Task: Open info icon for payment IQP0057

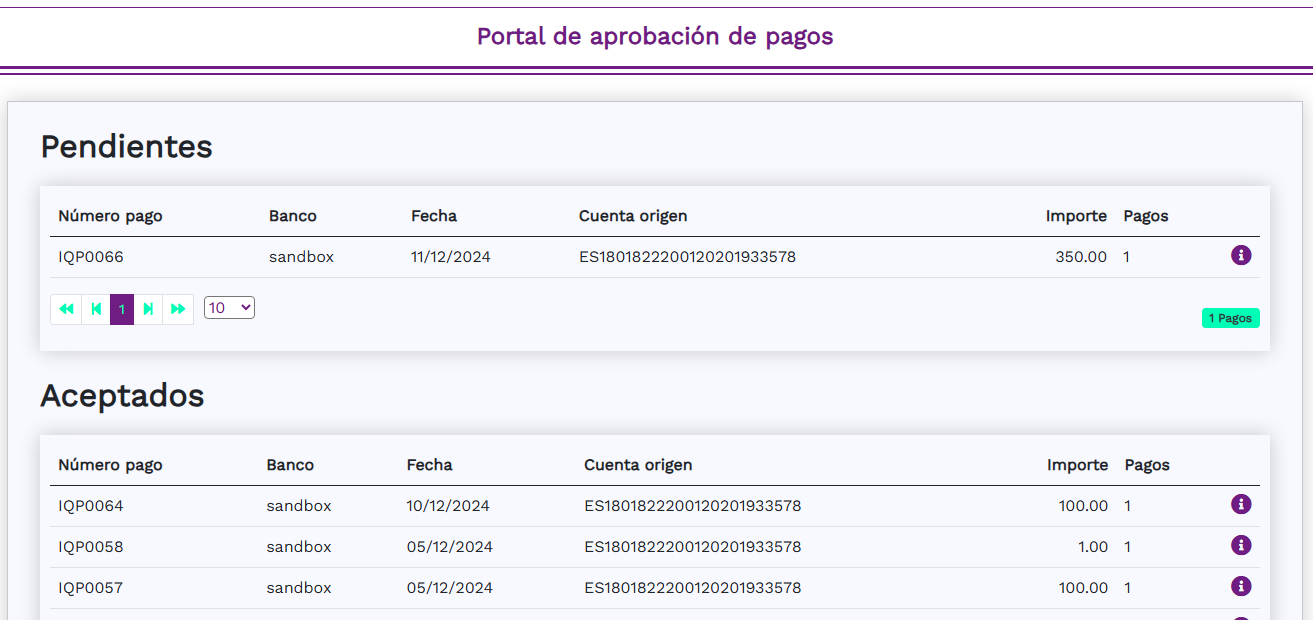Action: [x=1240, y=586]
